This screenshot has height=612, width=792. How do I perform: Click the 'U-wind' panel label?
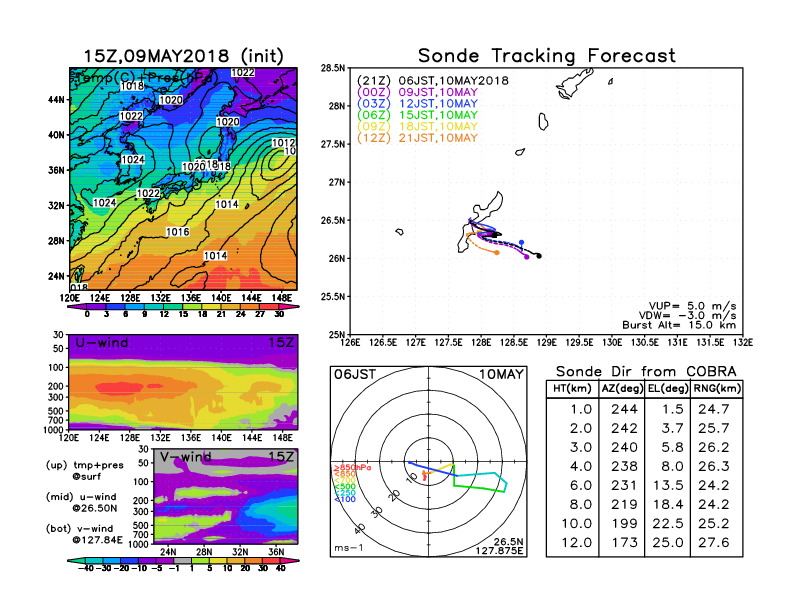click(102, 343)
